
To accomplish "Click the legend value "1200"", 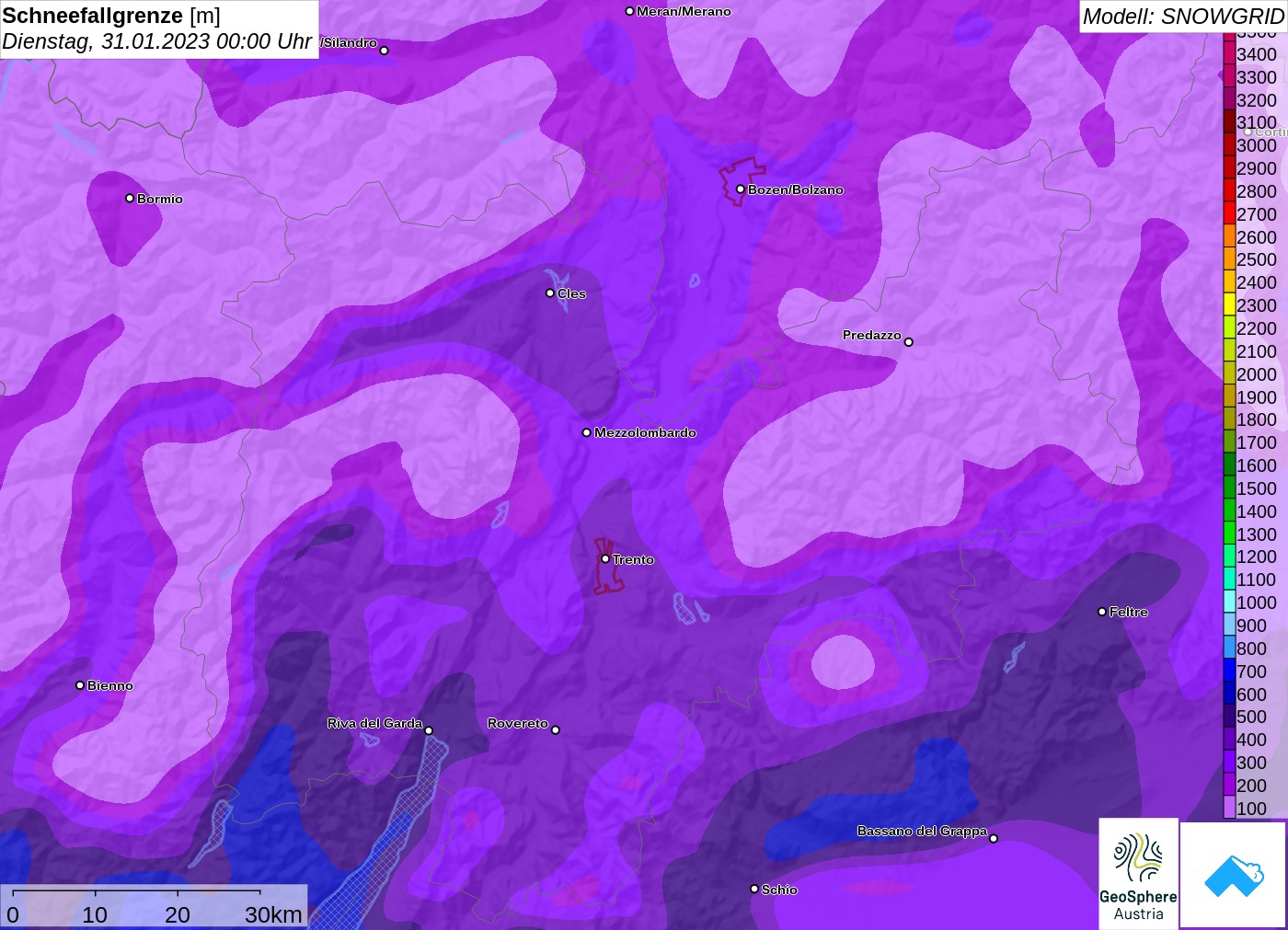I will click(x=1257, y=557).
